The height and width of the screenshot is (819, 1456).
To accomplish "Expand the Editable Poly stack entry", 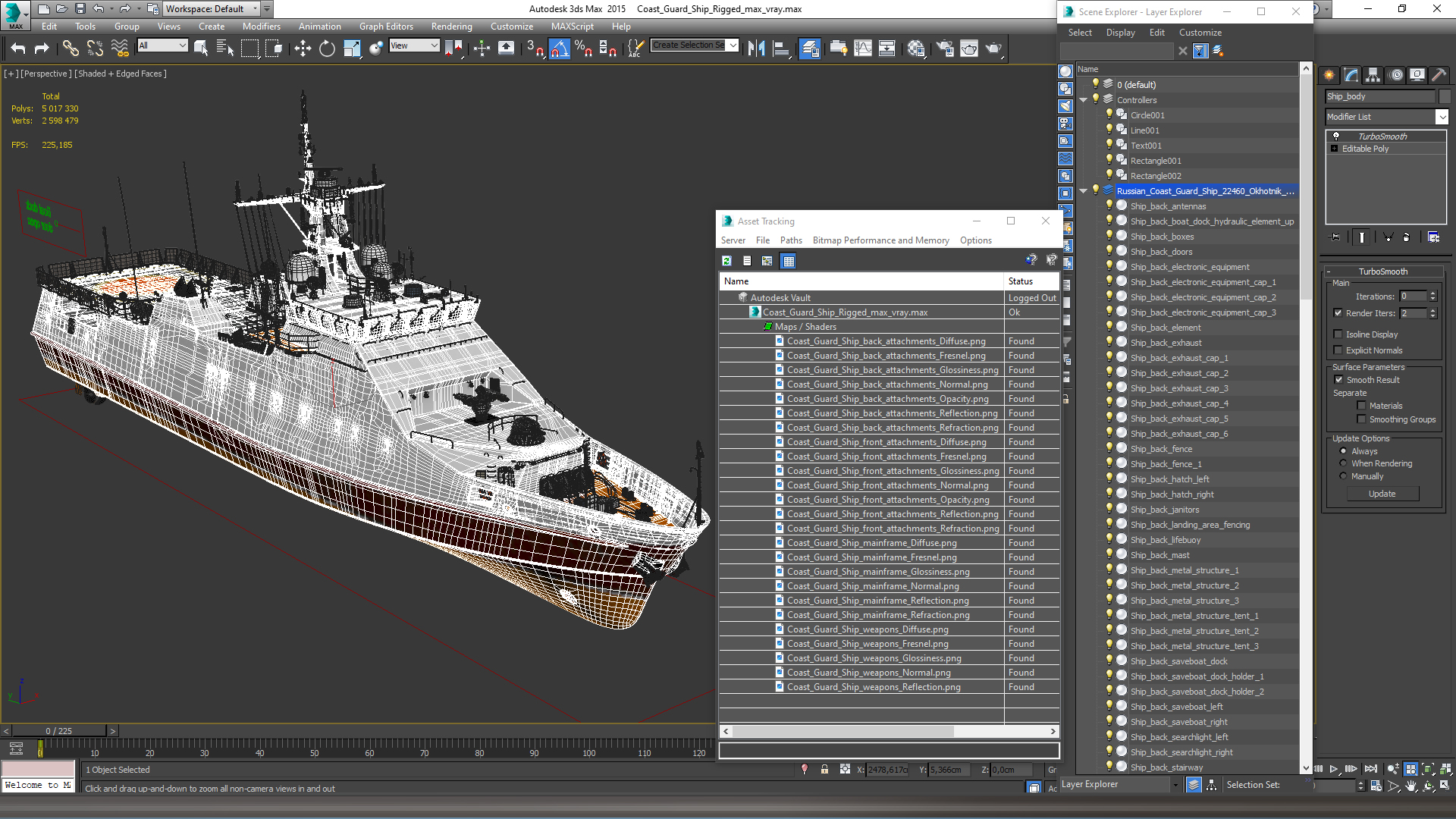I will pos(1334,149).
